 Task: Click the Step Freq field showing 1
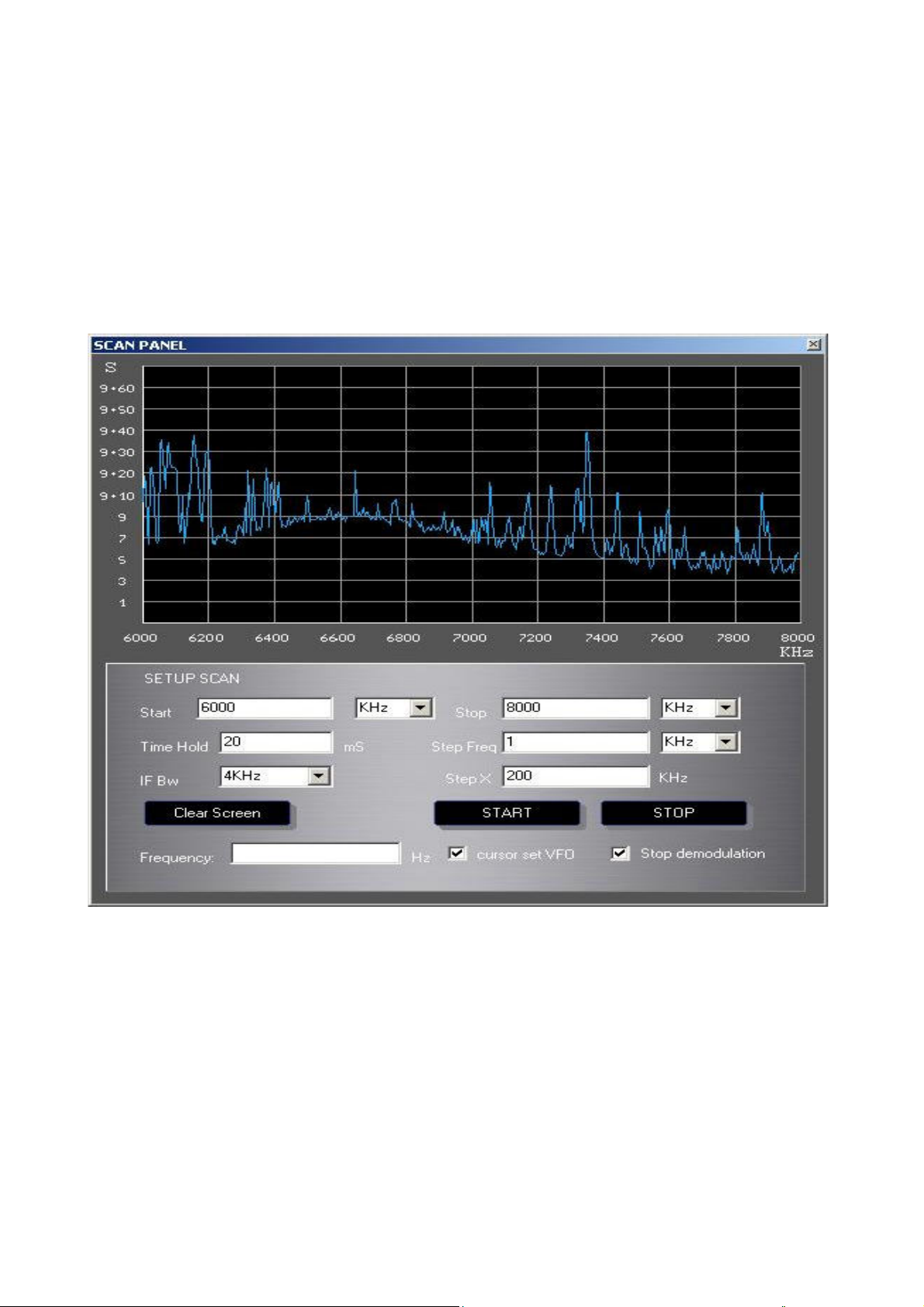(x=576, y=742)
